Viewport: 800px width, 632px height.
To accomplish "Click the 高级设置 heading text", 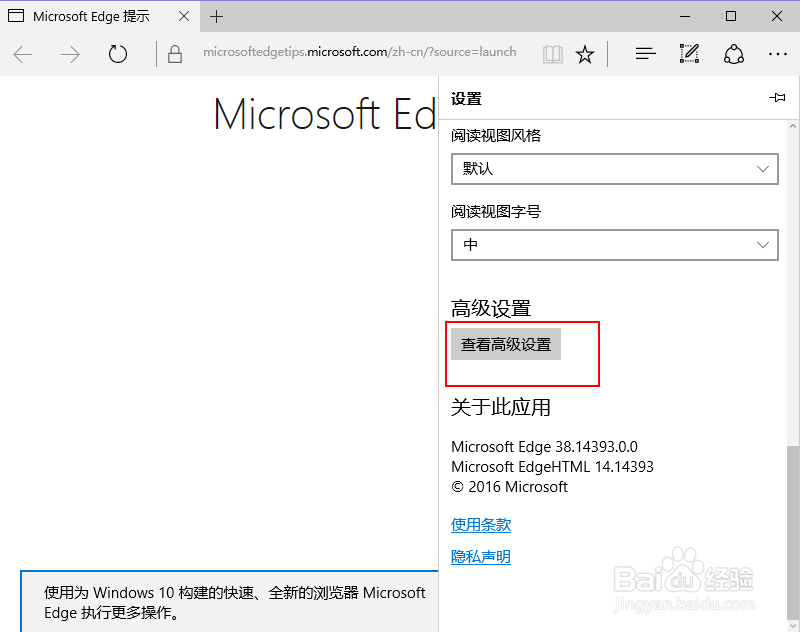I will pos(491,308).
